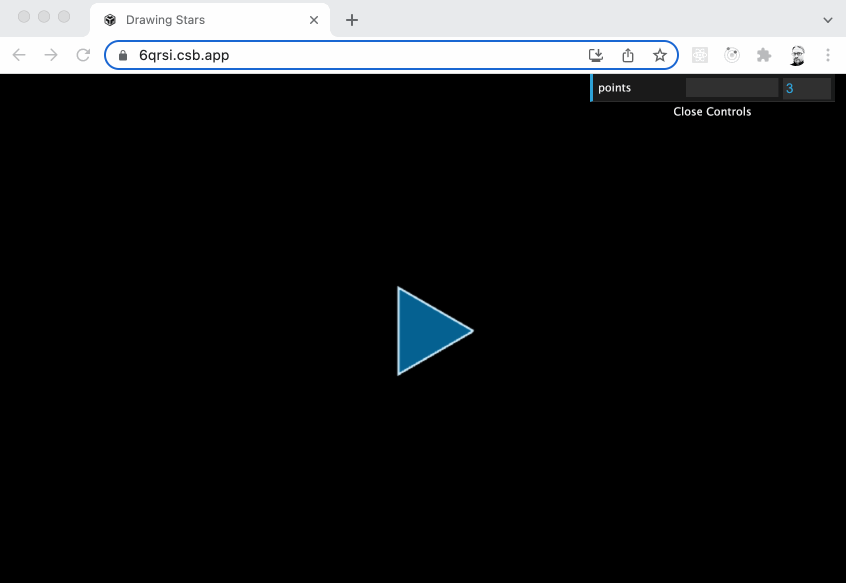Open the user profile avatar
This screenshot has width=846, height=583.
[x=797, y=55]
